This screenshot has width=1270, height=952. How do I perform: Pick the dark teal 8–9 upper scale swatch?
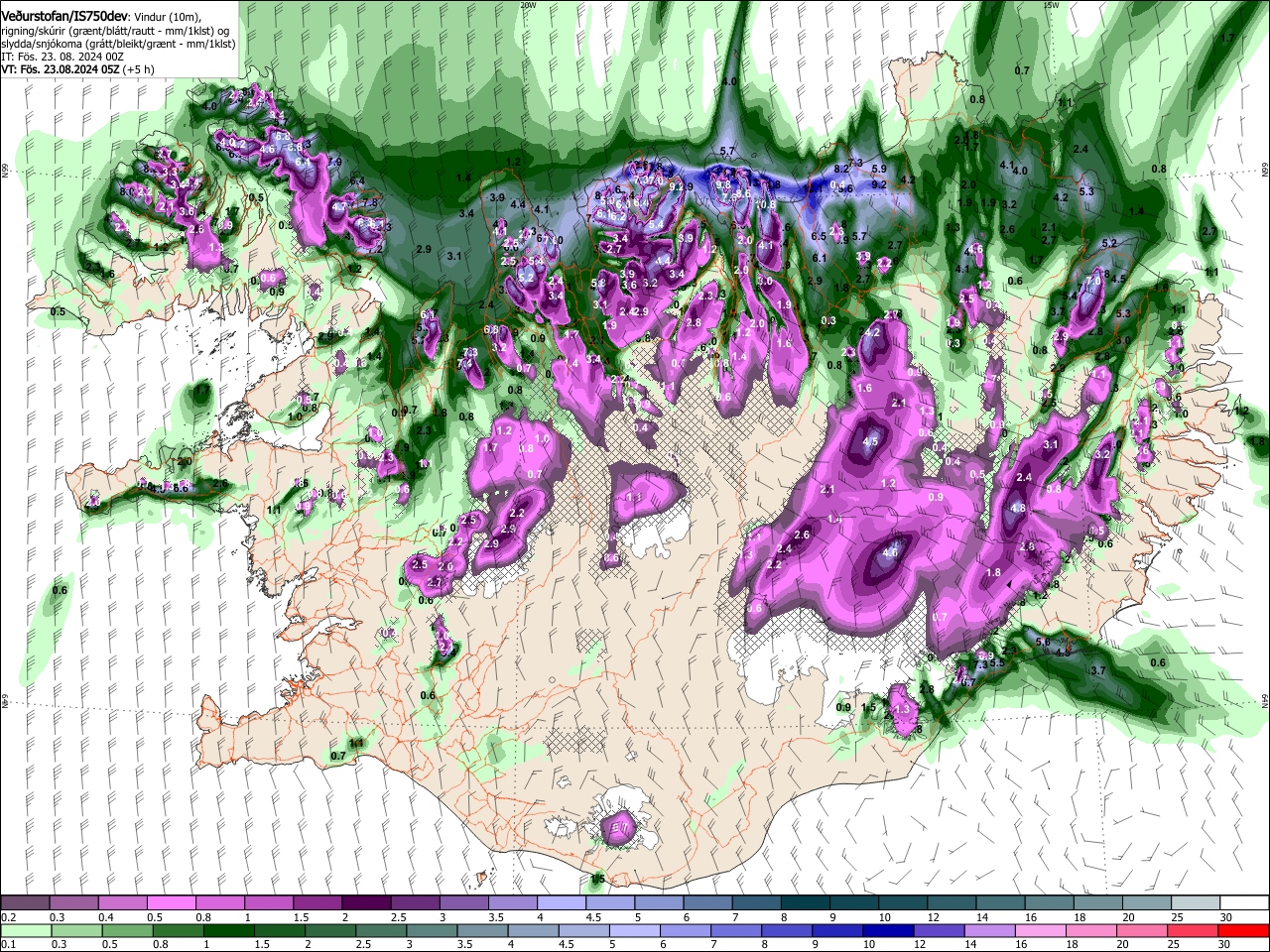[x=804, y=903]
